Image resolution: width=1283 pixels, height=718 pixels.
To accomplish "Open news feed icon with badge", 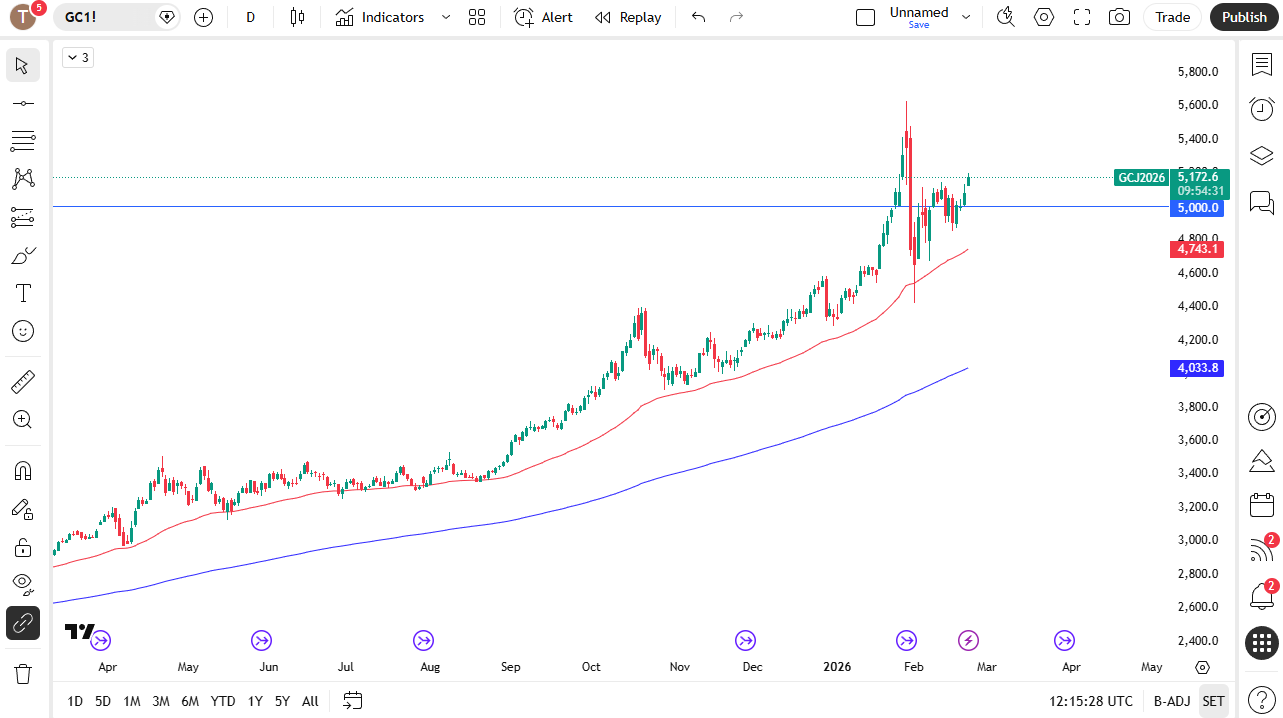I will click(1262, 550).
